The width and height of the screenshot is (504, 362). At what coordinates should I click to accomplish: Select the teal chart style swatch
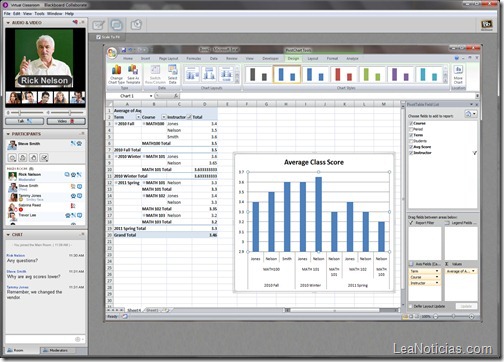coord(428,74)
